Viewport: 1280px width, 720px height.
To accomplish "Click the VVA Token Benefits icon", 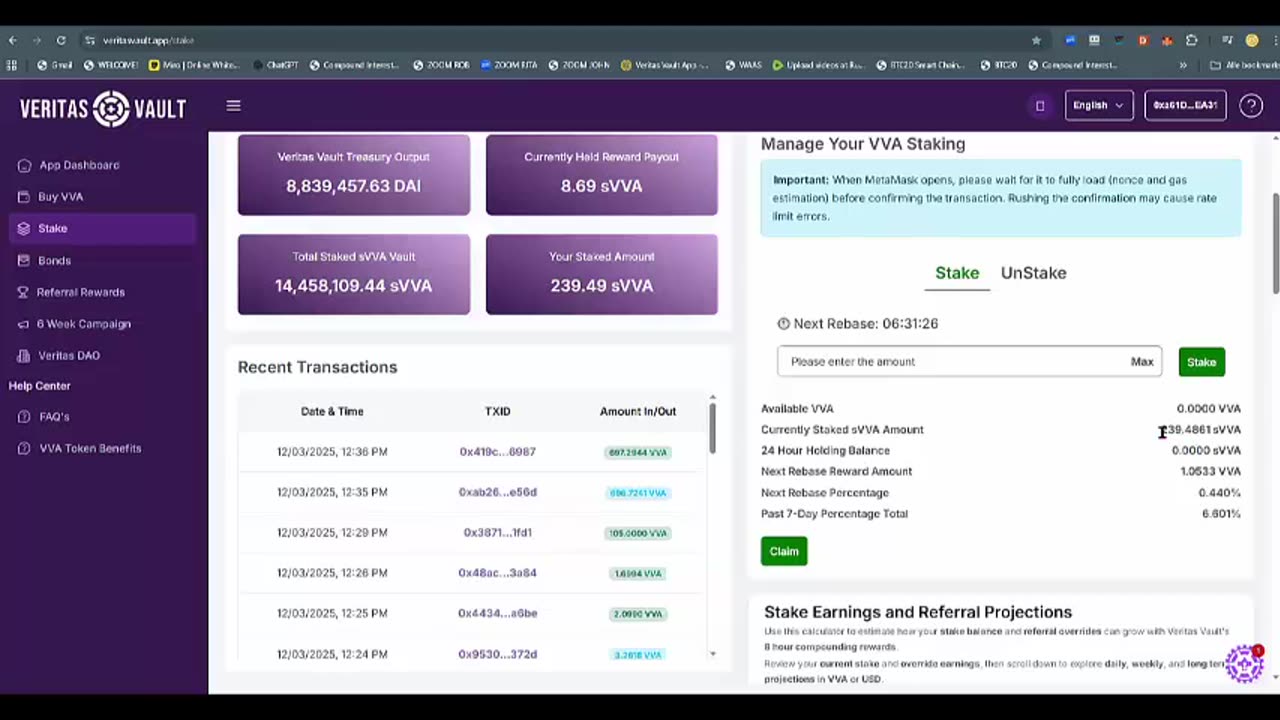I will 24,449.
